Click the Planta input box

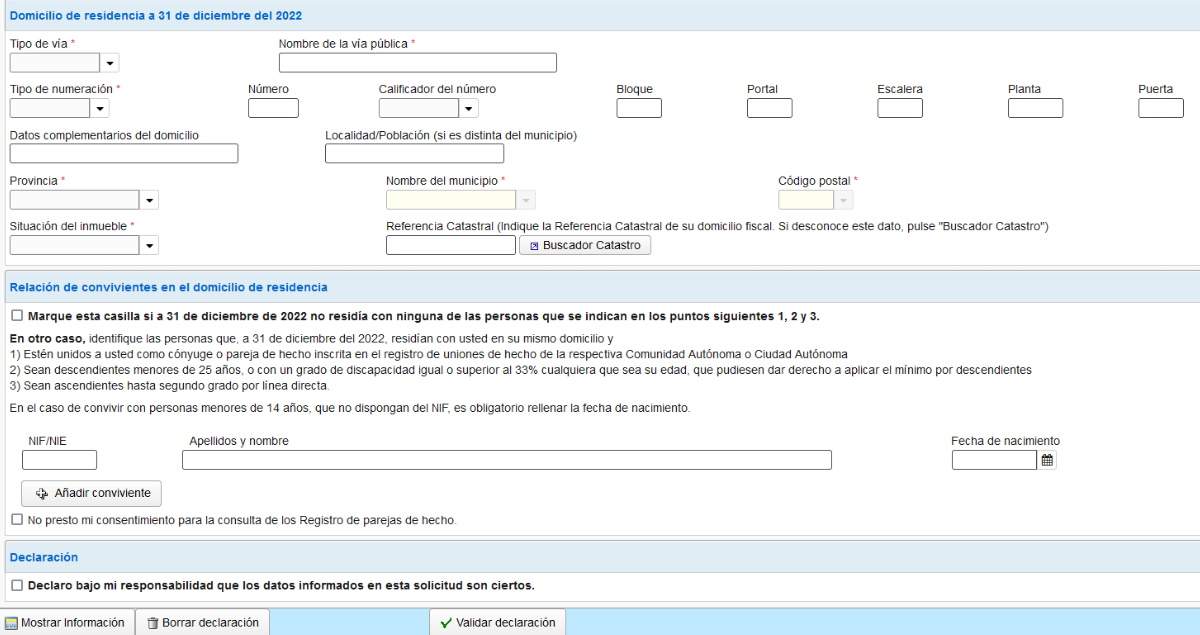click(x=1035, y=108)
